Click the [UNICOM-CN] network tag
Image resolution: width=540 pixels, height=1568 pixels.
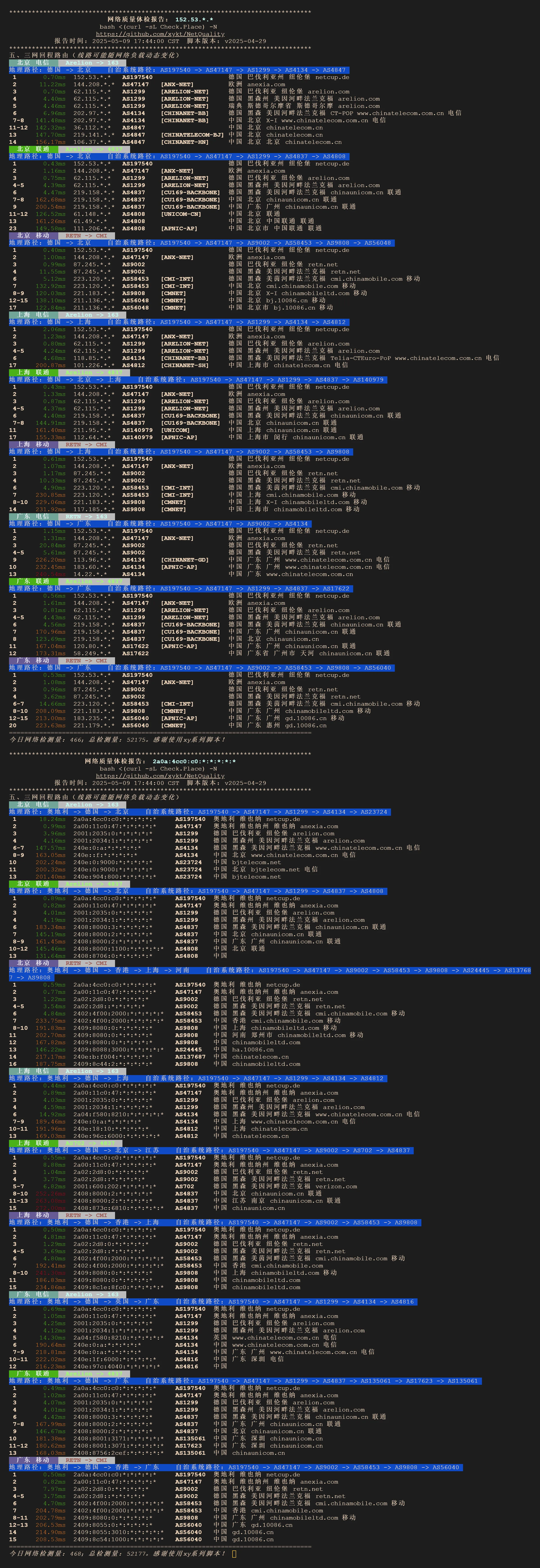(181, 214)
